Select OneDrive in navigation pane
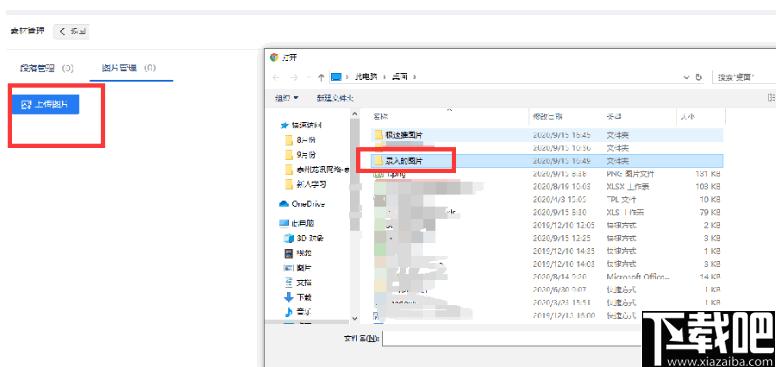This screenshot has height=367, width=777. point(302,204)
